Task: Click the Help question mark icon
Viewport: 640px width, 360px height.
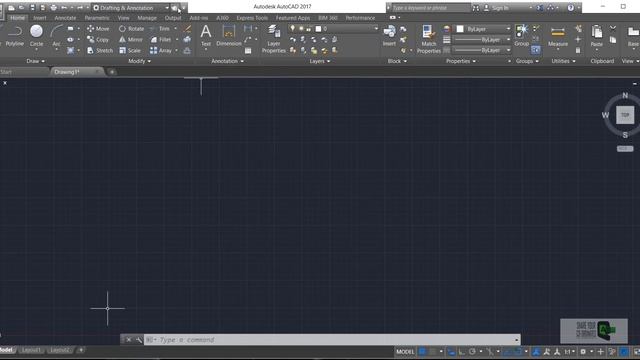Action: (x=571, y=8)
